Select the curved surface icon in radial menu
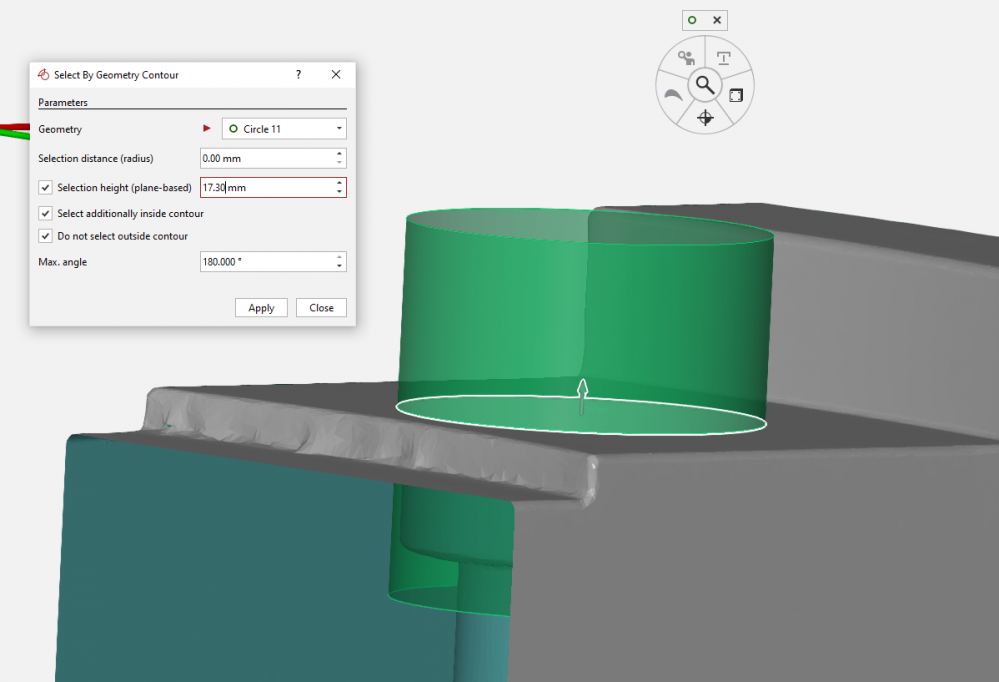 point(674,96)
